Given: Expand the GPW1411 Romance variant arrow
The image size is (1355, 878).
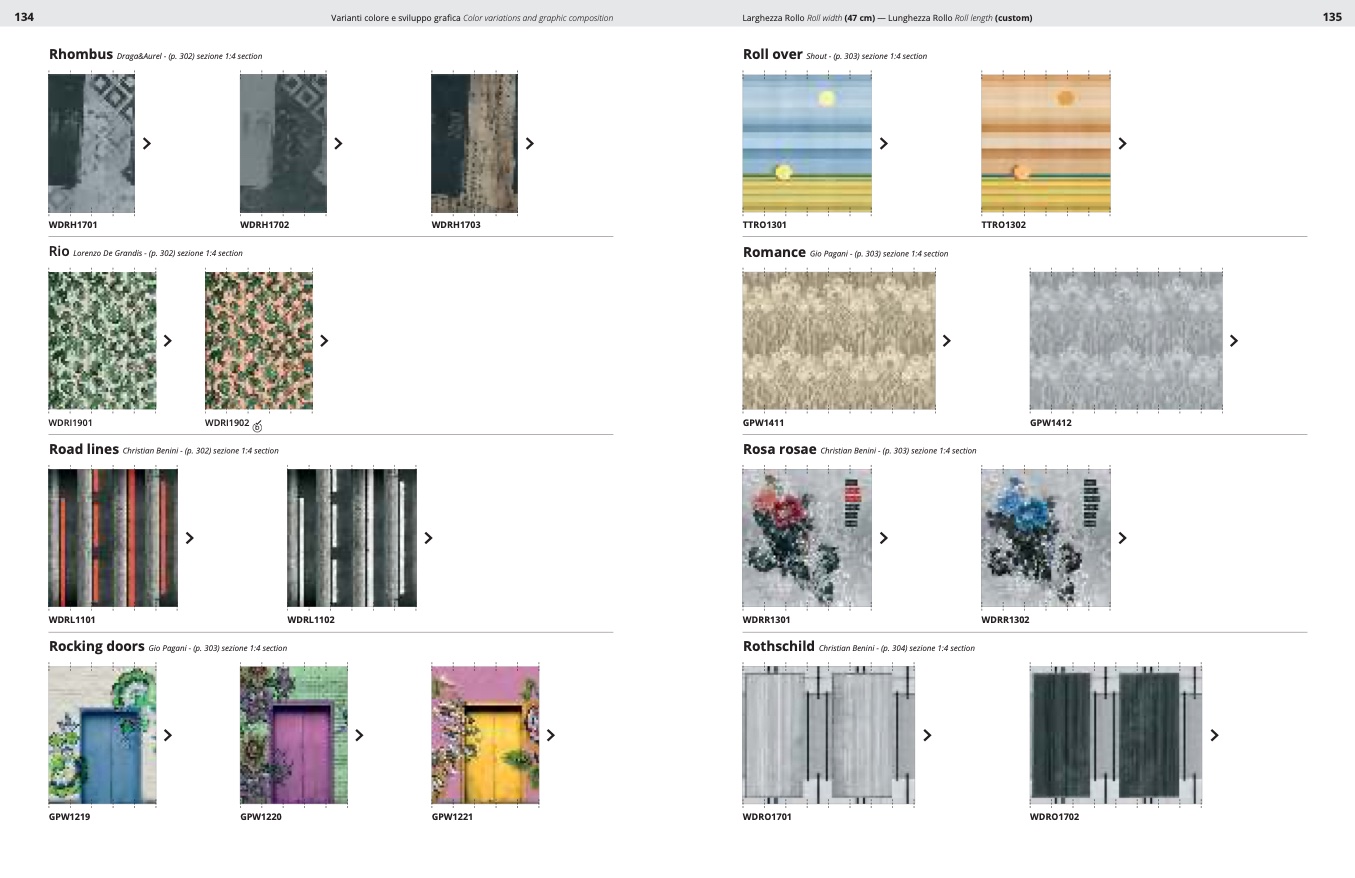Looking at the screenshot, I should (x=947, y=341).
